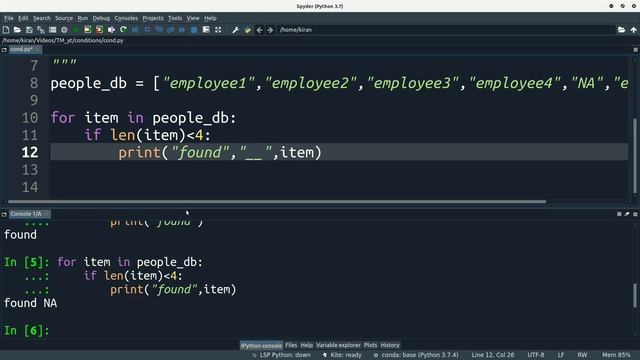The image size is (640, 360).
Task: Open the file switcher list icon
Action: point(52,30)
